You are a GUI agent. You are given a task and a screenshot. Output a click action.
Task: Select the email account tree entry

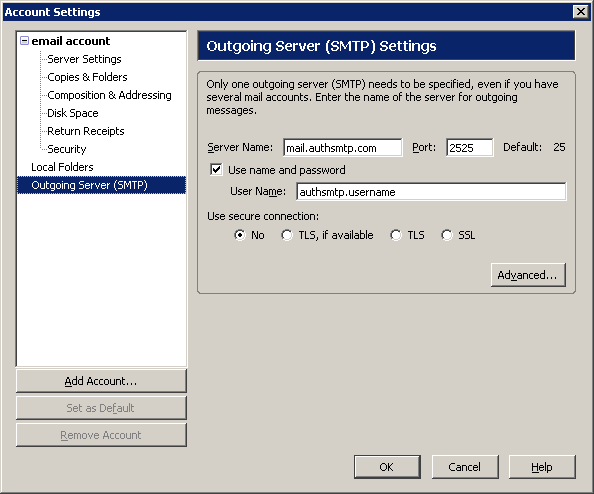tap(70, 41)
